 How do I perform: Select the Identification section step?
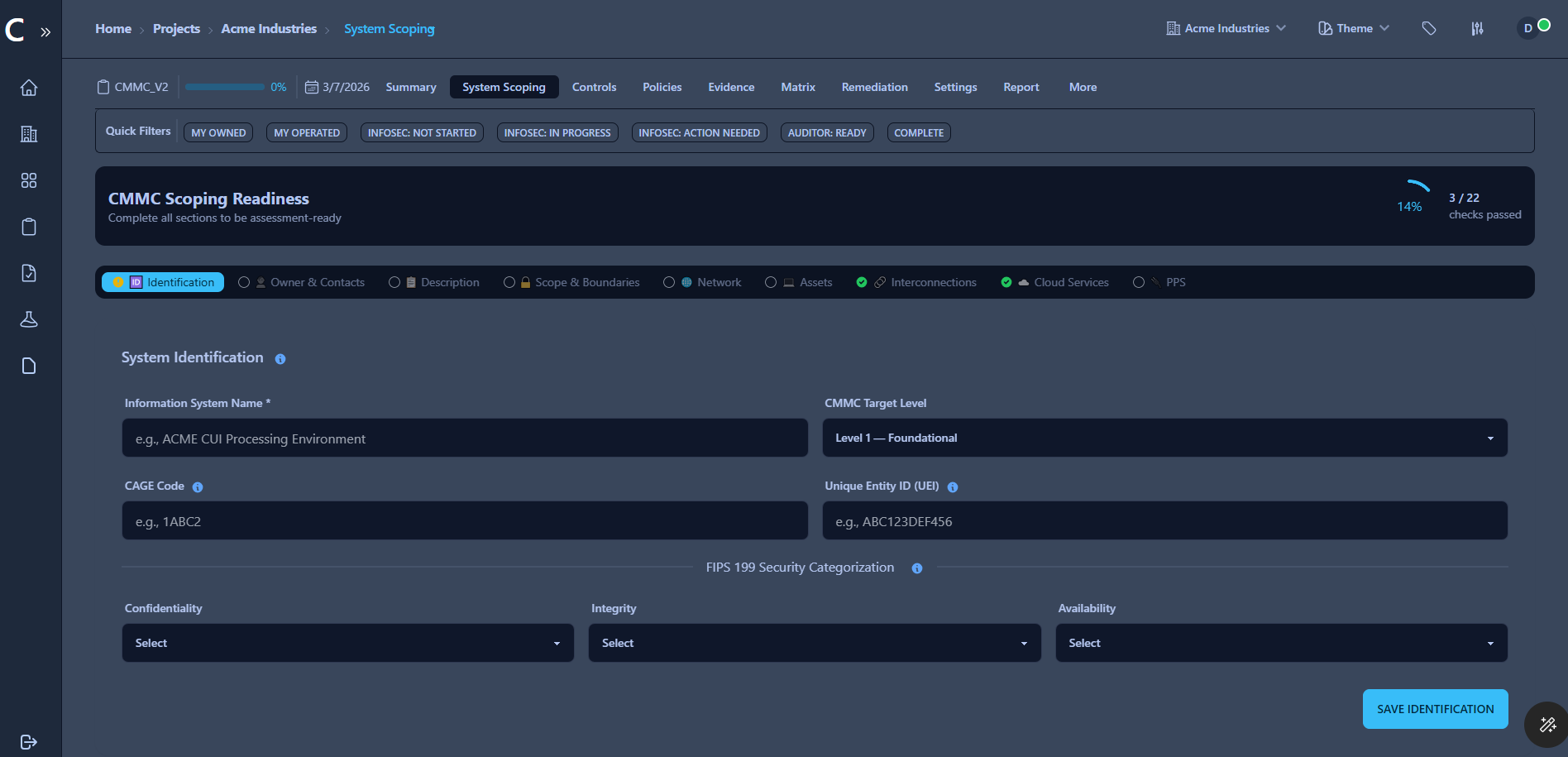(x=163, y=282)
